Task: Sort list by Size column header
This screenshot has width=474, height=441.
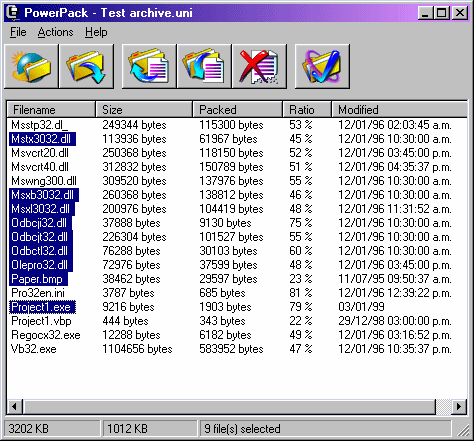Action: [x=144, y=110]
